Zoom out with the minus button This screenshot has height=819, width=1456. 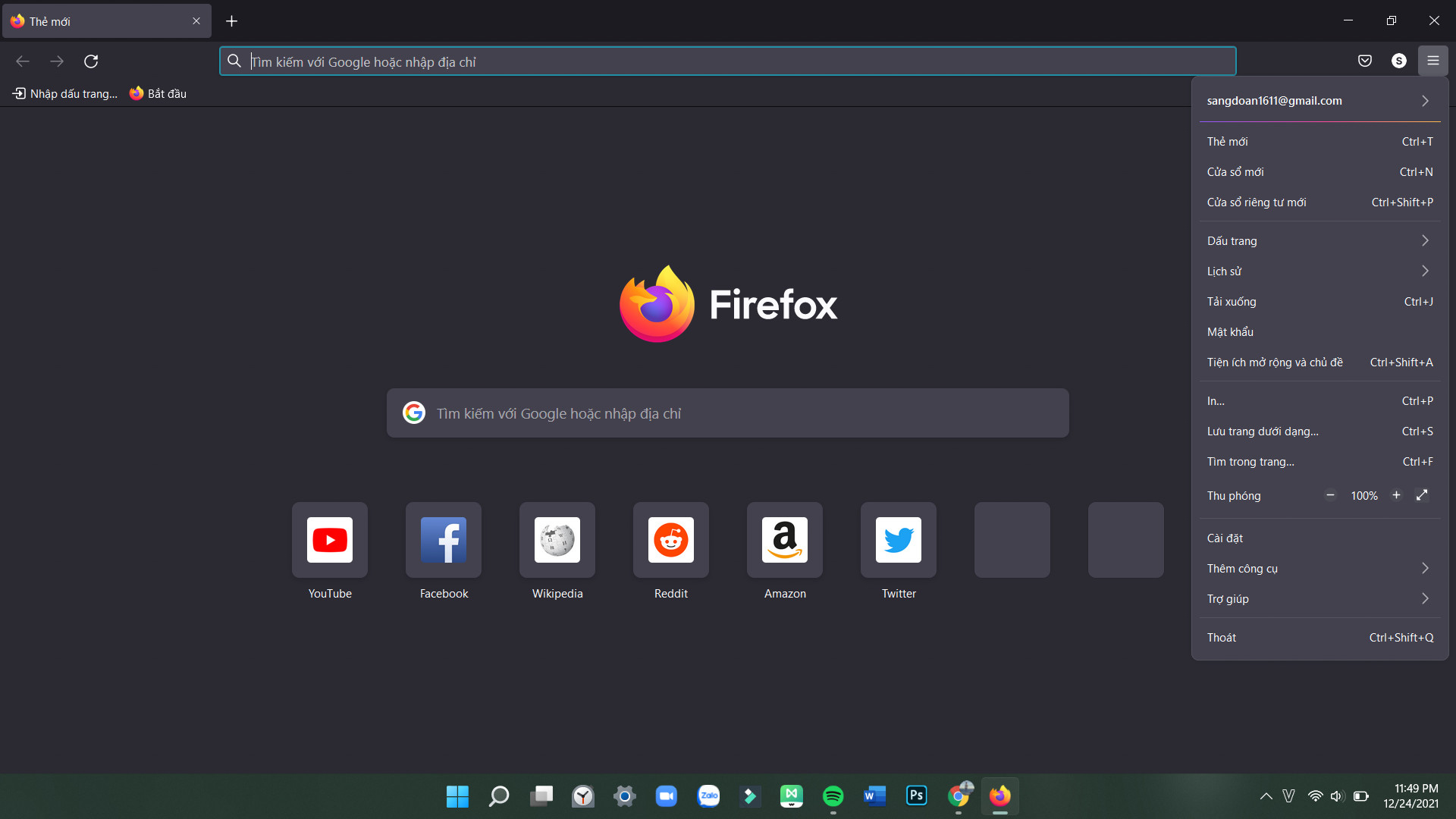pos(1330,495)
